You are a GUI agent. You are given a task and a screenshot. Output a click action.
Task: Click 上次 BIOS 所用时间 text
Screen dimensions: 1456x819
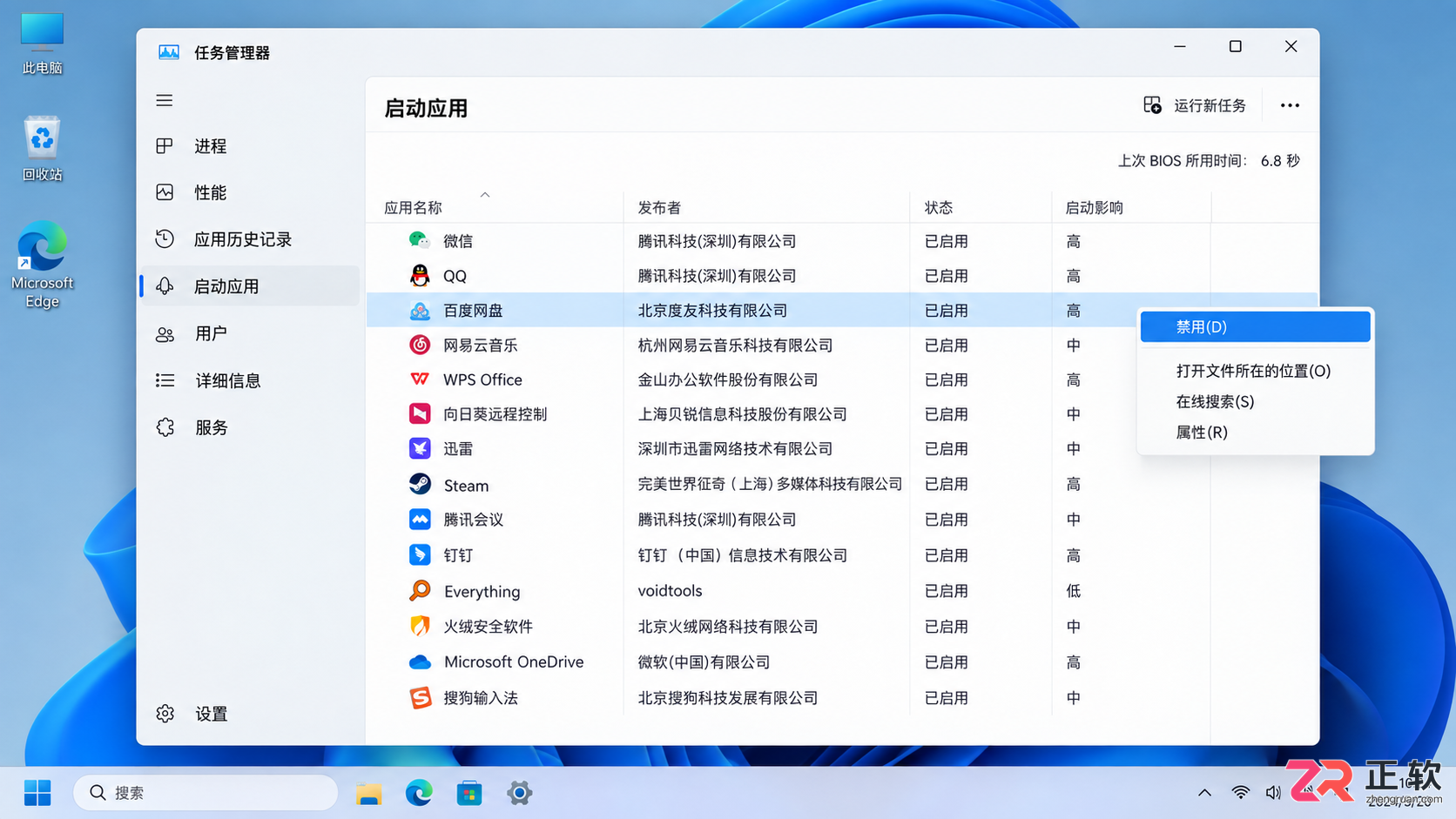click(x=1182, y=161)
